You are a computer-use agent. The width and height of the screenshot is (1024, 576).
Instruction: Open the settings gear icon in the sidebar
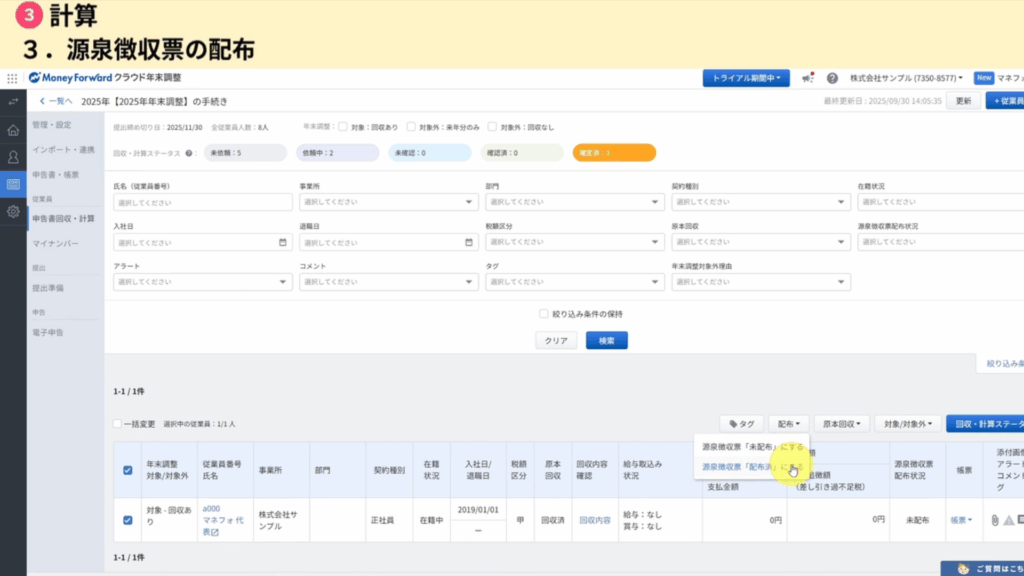point(13,212)
